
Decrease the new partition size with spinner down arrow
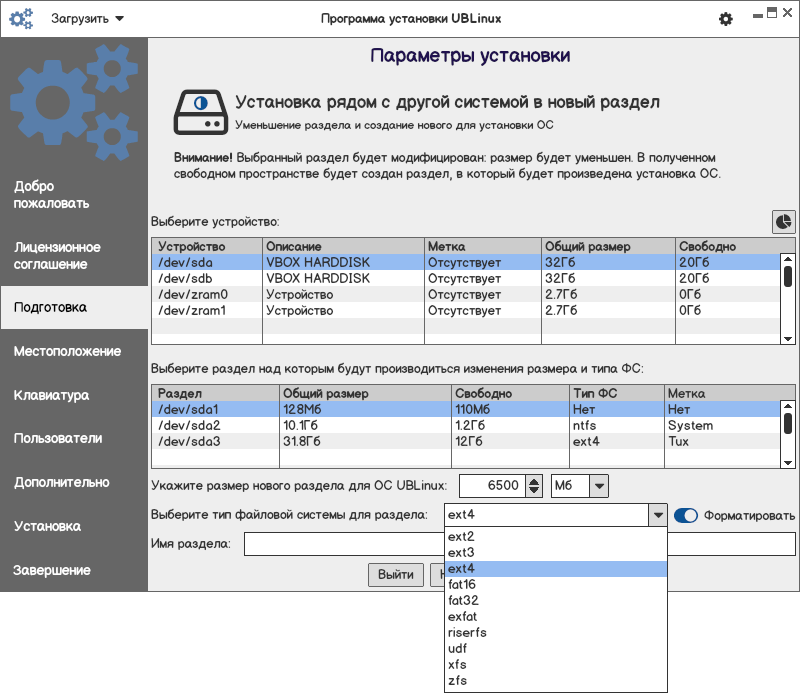534,491
